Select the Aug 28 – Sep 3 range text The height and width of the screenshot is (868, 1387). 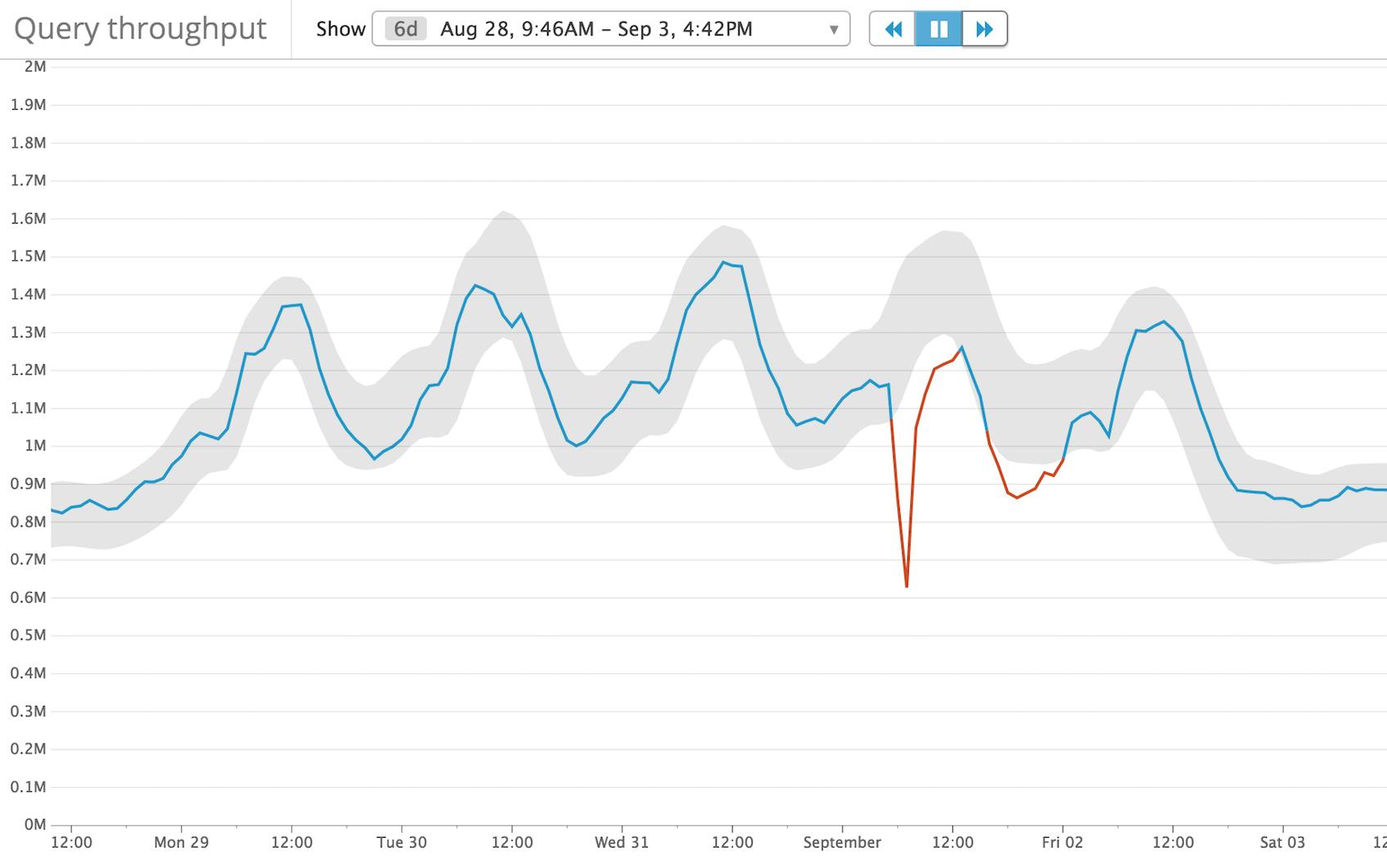(x=595, y=29)
